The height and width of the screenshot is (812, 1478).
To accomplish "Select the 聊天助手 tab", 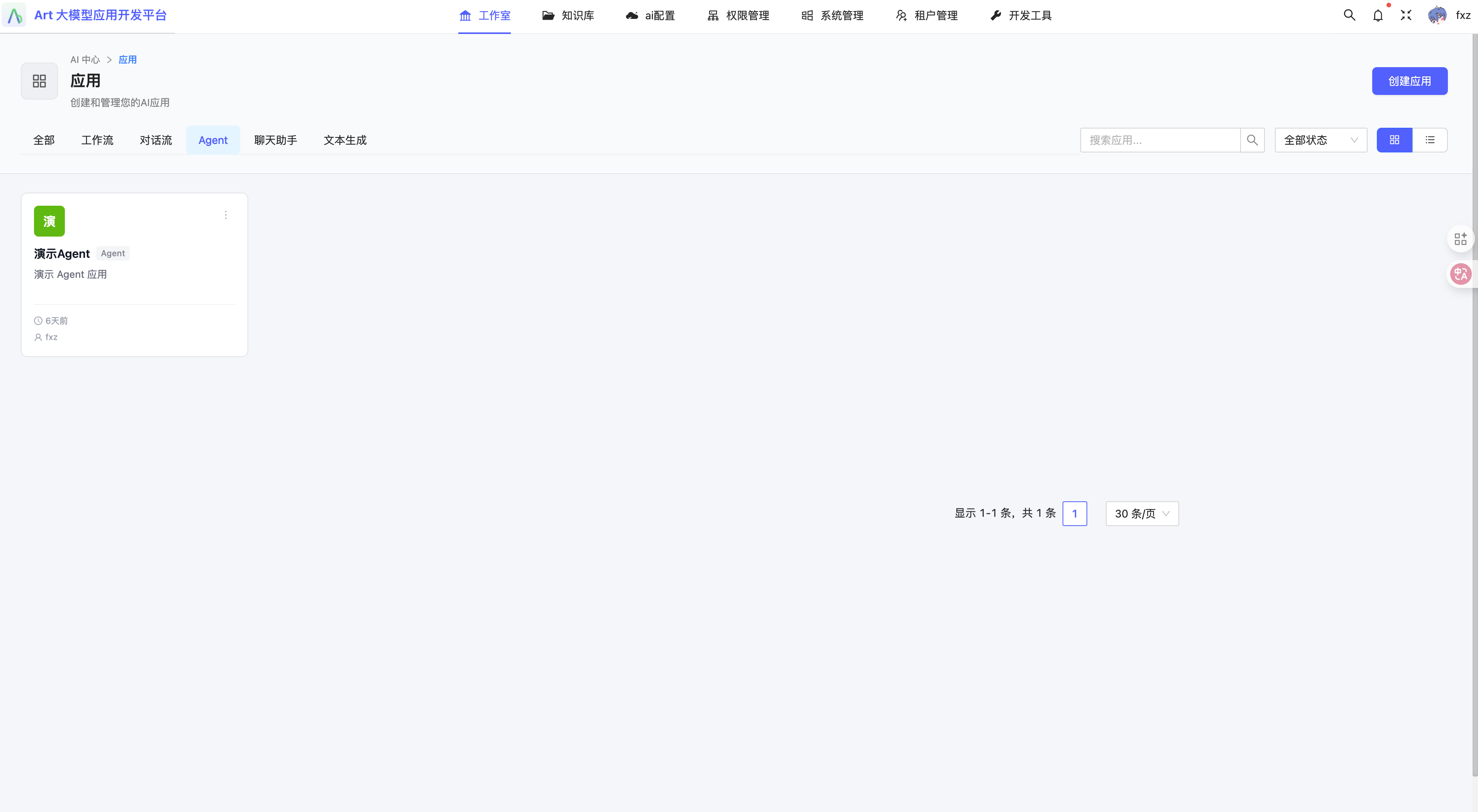I will click(275, 140).
